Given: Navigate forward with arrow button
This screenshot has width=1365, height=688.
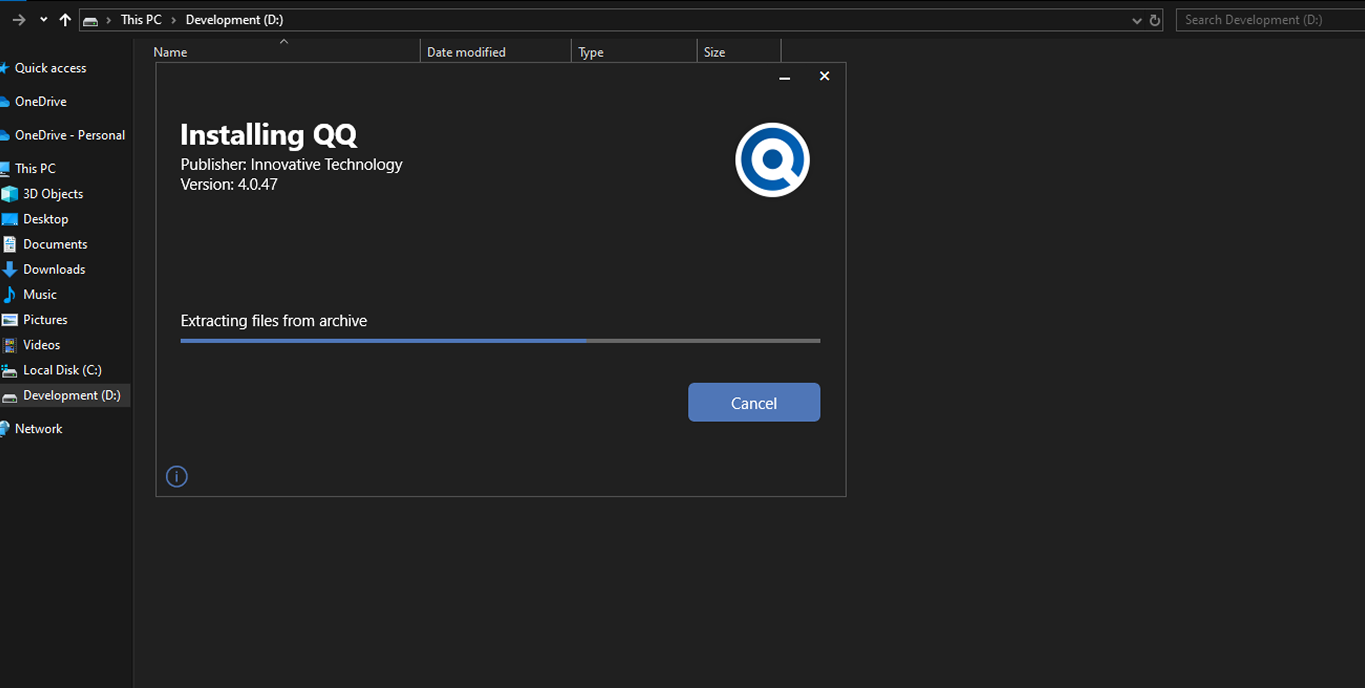Looking at the screenshot, I should pyautogui.click(x=18, y=20).
